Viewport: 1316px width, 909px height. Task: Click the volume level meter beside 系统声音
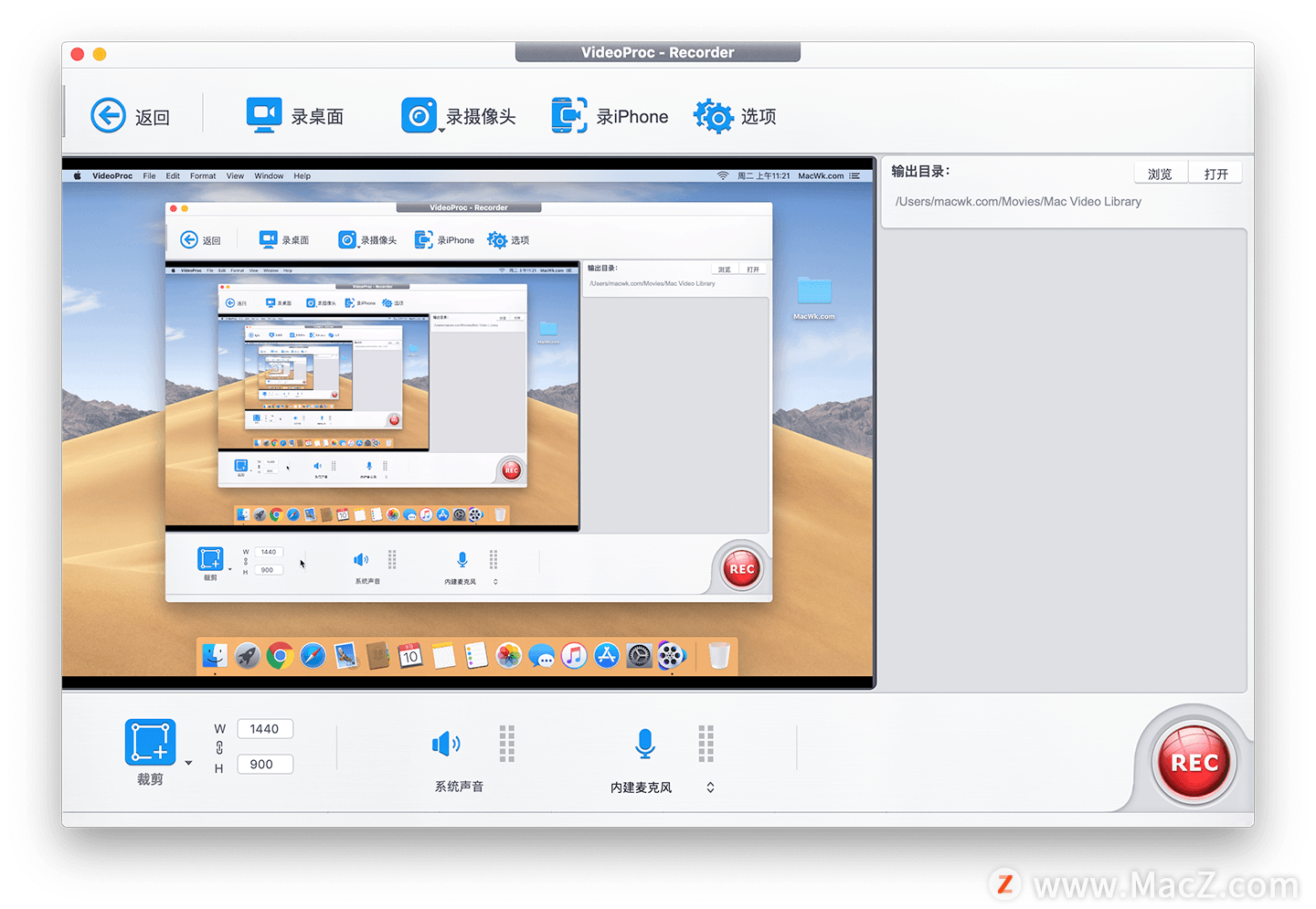pos(507,744)
